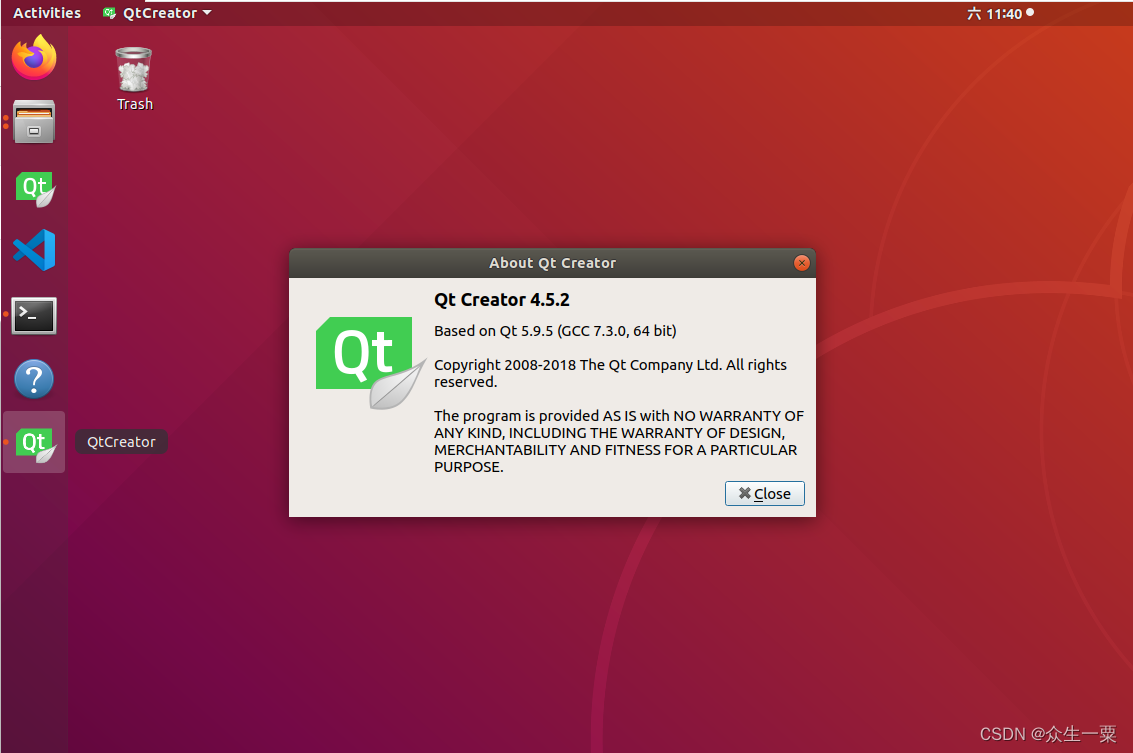The height and width of the screenshot is (753, 1133).
Task: Open the upper Qt Creator dock icon
Action: click(x=35, y=189)
